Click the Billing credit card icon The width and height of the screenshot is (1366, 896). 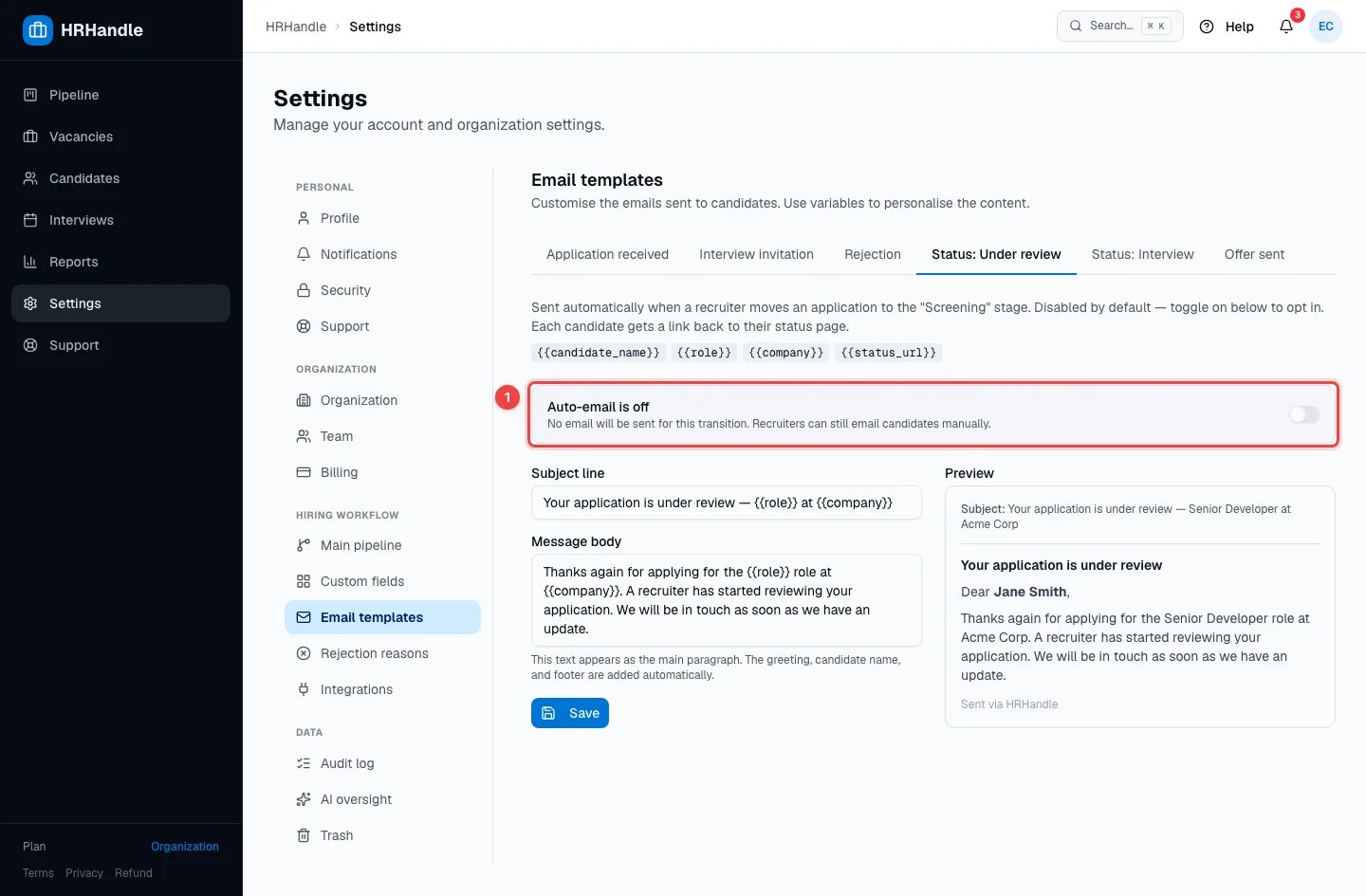coord(304,472)
